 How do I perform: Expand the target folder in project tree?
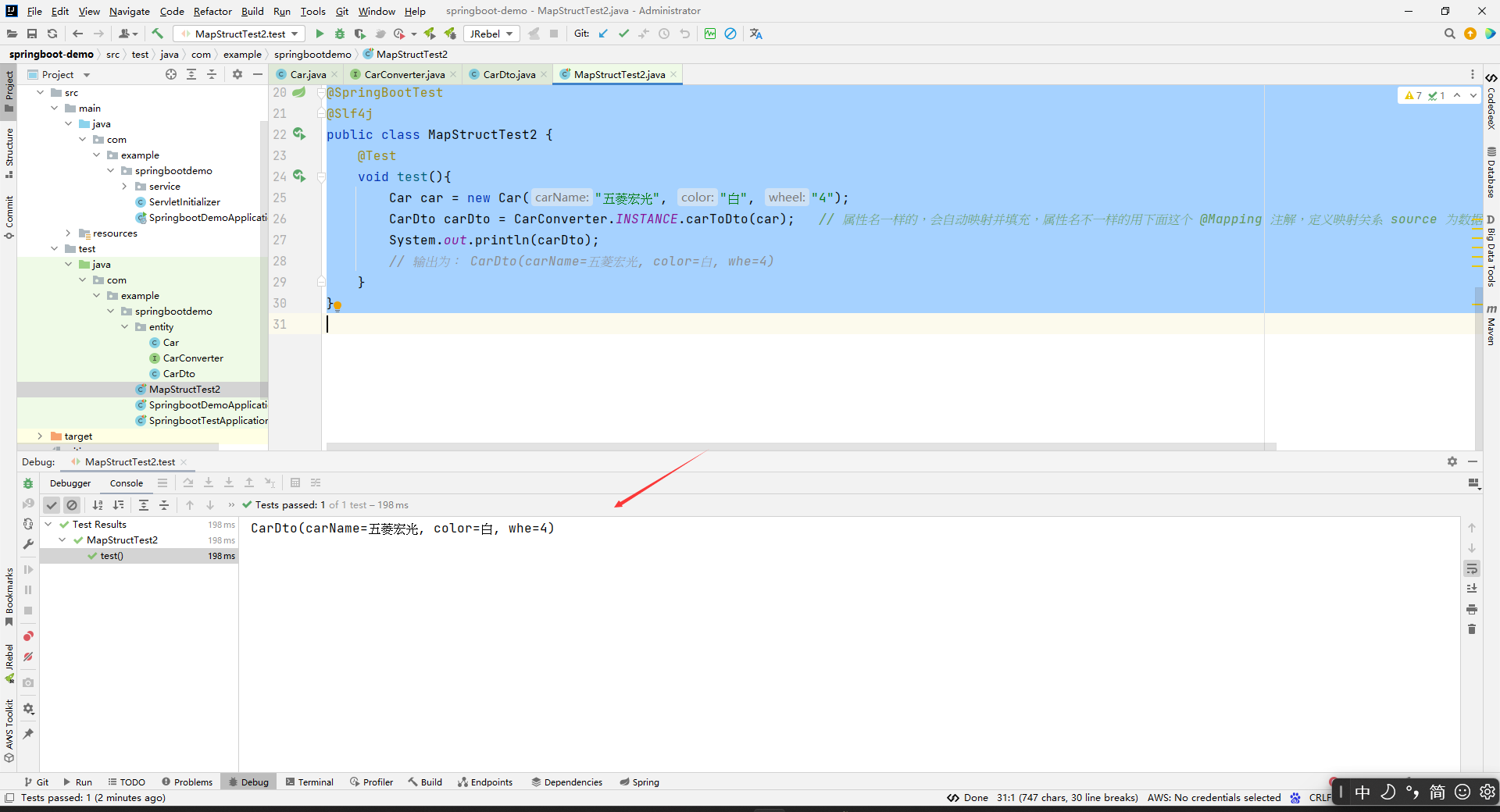[x=40, y=436]
